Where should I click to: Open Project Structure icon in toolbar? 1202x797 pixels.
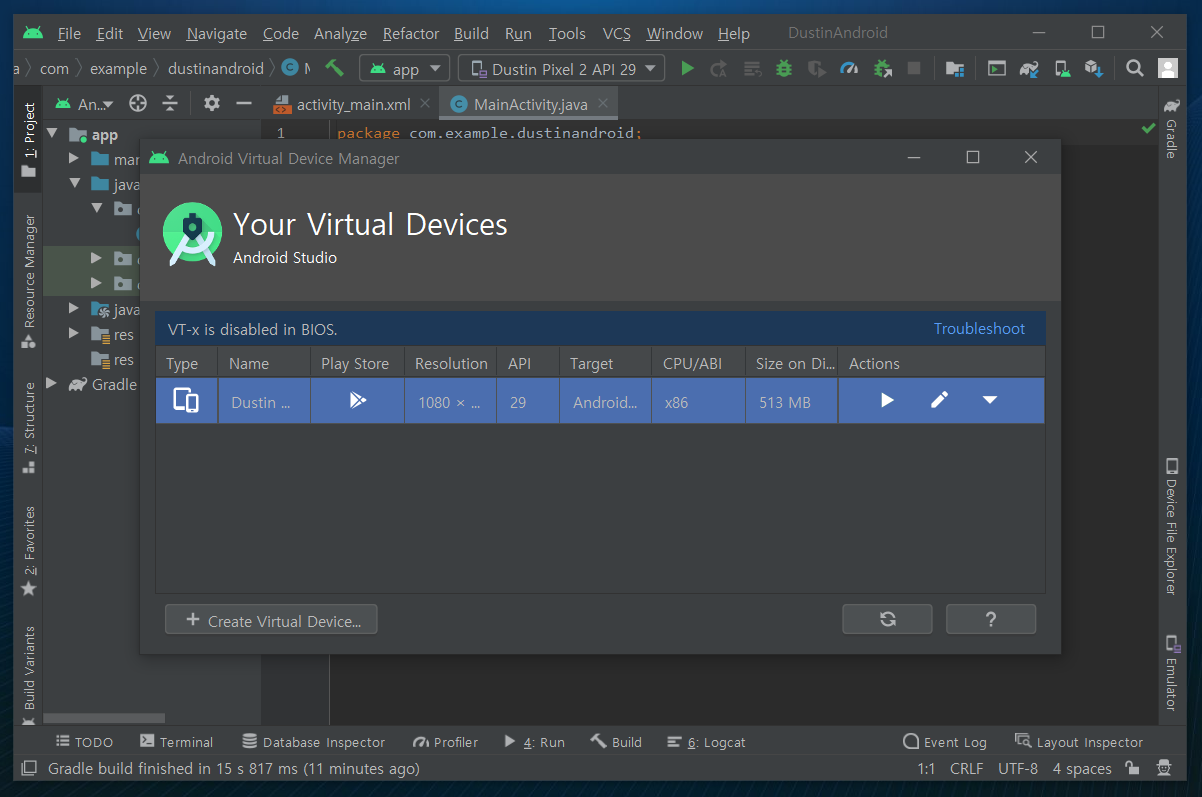tap(955, 69)
